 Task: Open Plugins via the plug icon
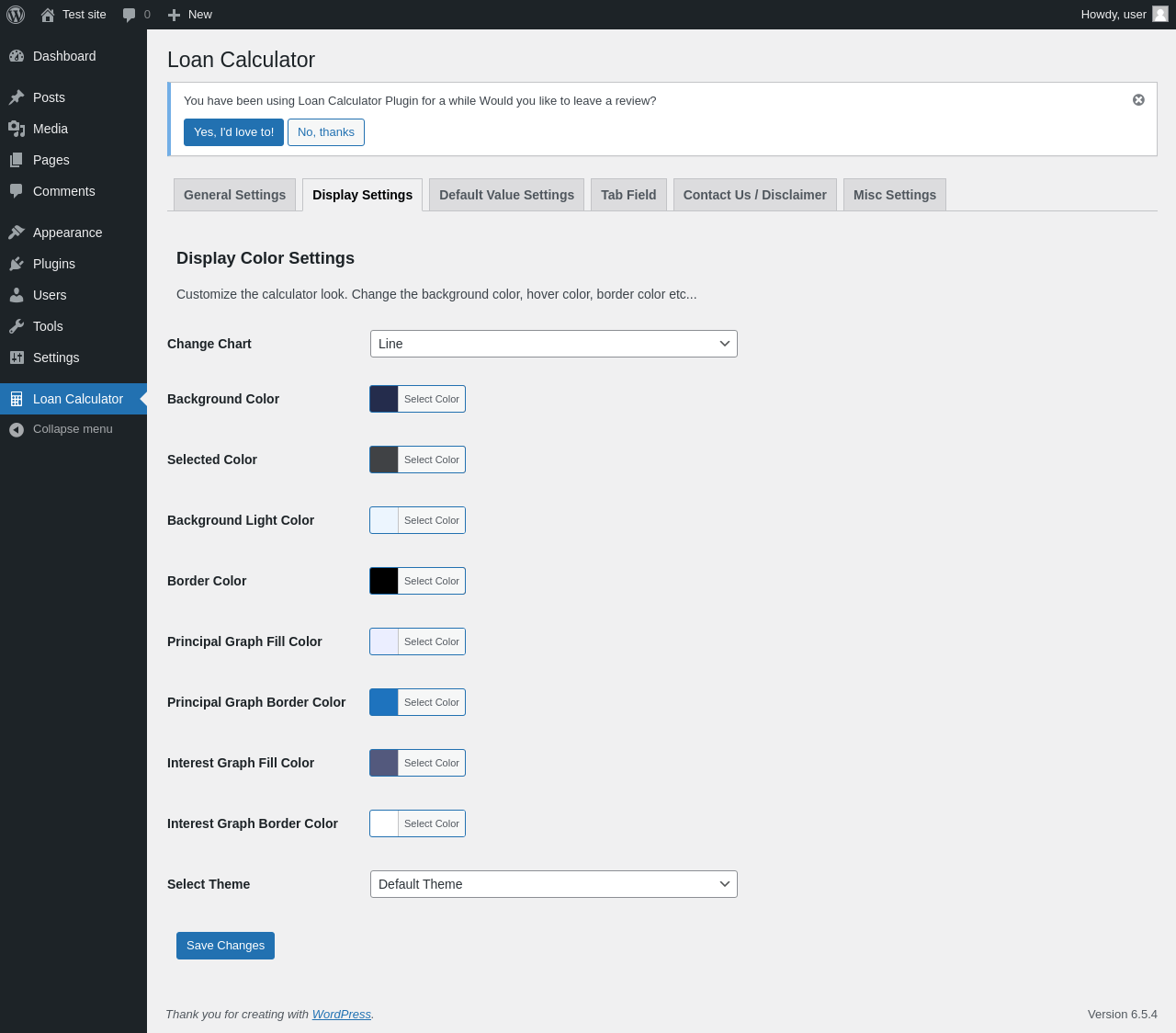point(17,264)
